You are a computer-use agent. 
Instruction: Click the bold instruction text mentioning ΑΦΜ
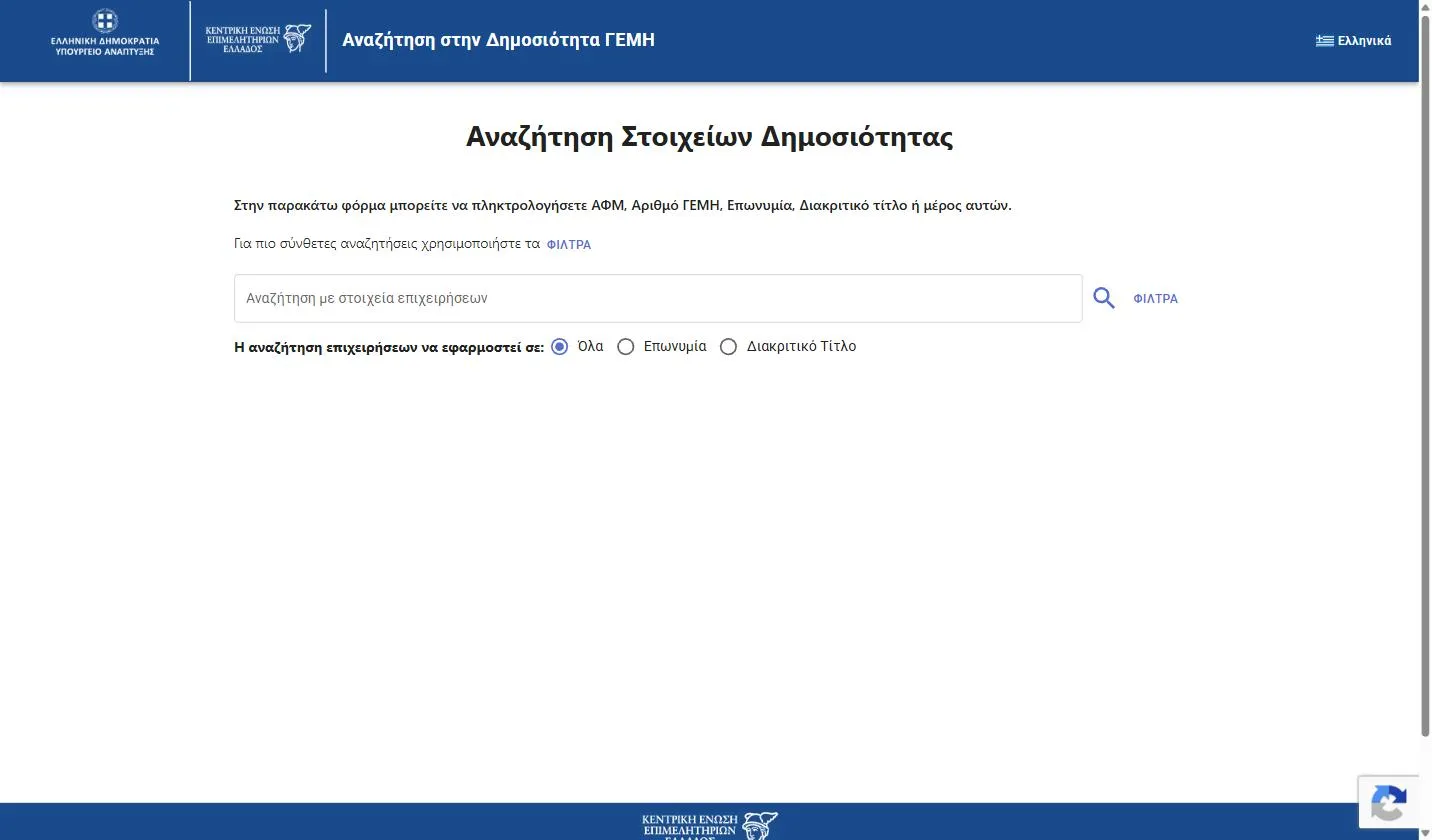(623, 206)
